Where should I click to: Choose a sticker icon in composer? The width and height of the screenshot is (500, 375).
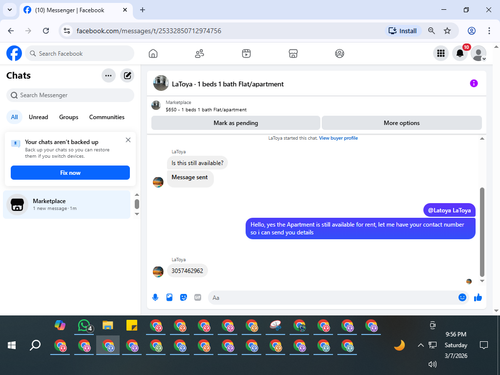[x=183, y=297]
